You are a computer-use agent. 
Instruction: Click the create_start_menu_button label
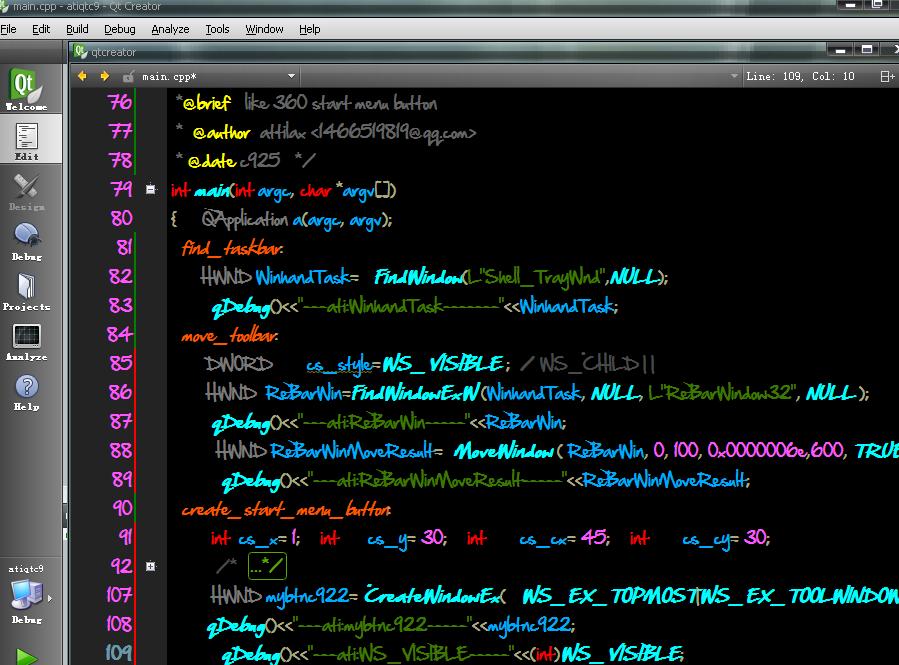[286, 509]
